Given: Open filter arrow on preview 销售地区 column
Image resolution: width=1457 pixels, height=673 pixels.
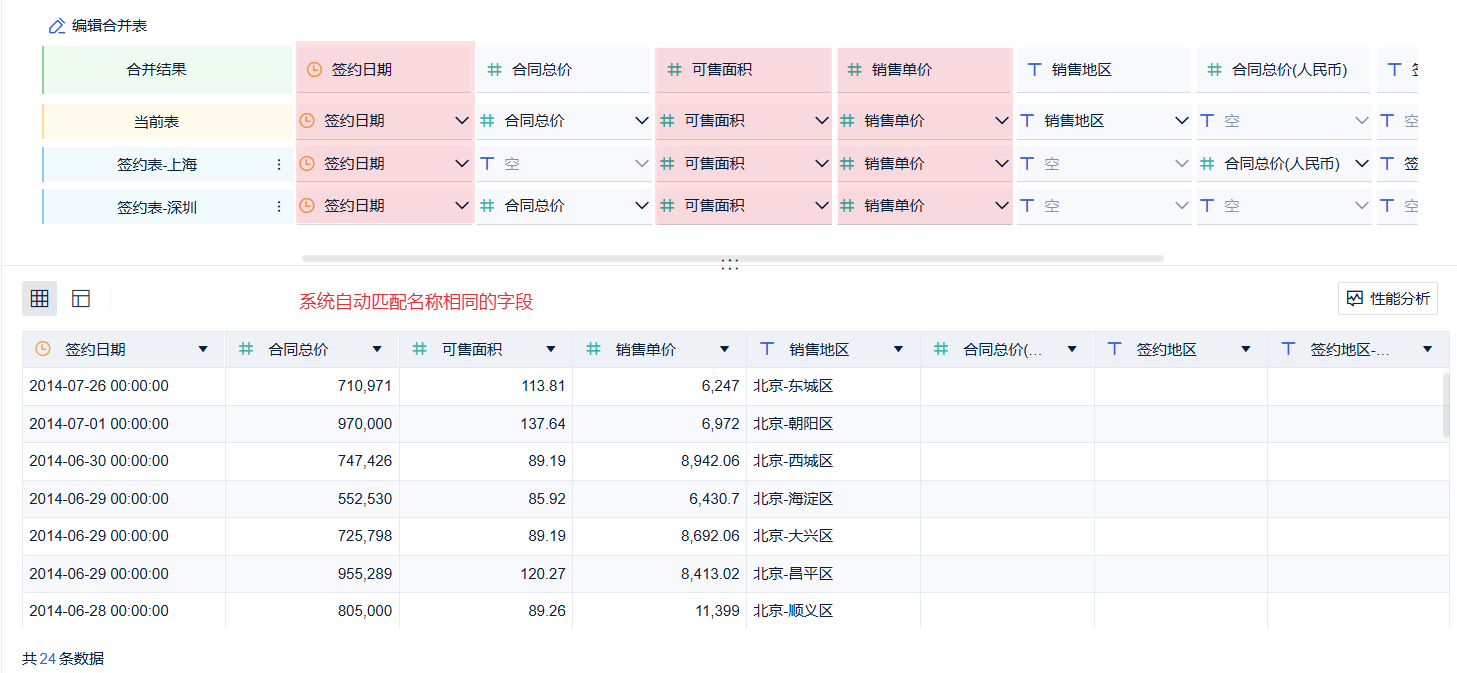Looking at the screenshot, I should [898, 350].
